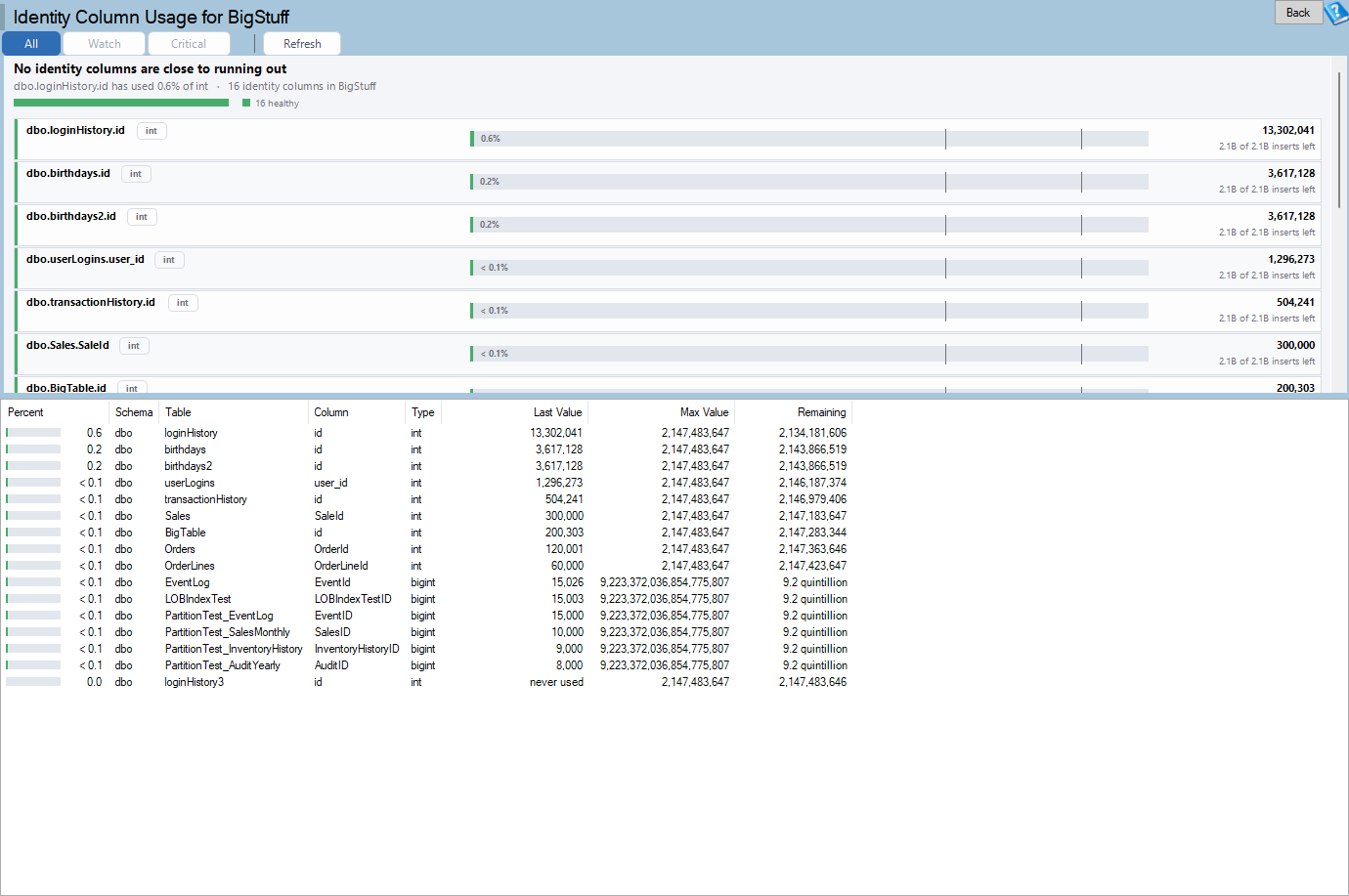The image size is (1349, 896).
Task: Click the never used cell for loginHistory3
Action: click(x=556, y=682)
